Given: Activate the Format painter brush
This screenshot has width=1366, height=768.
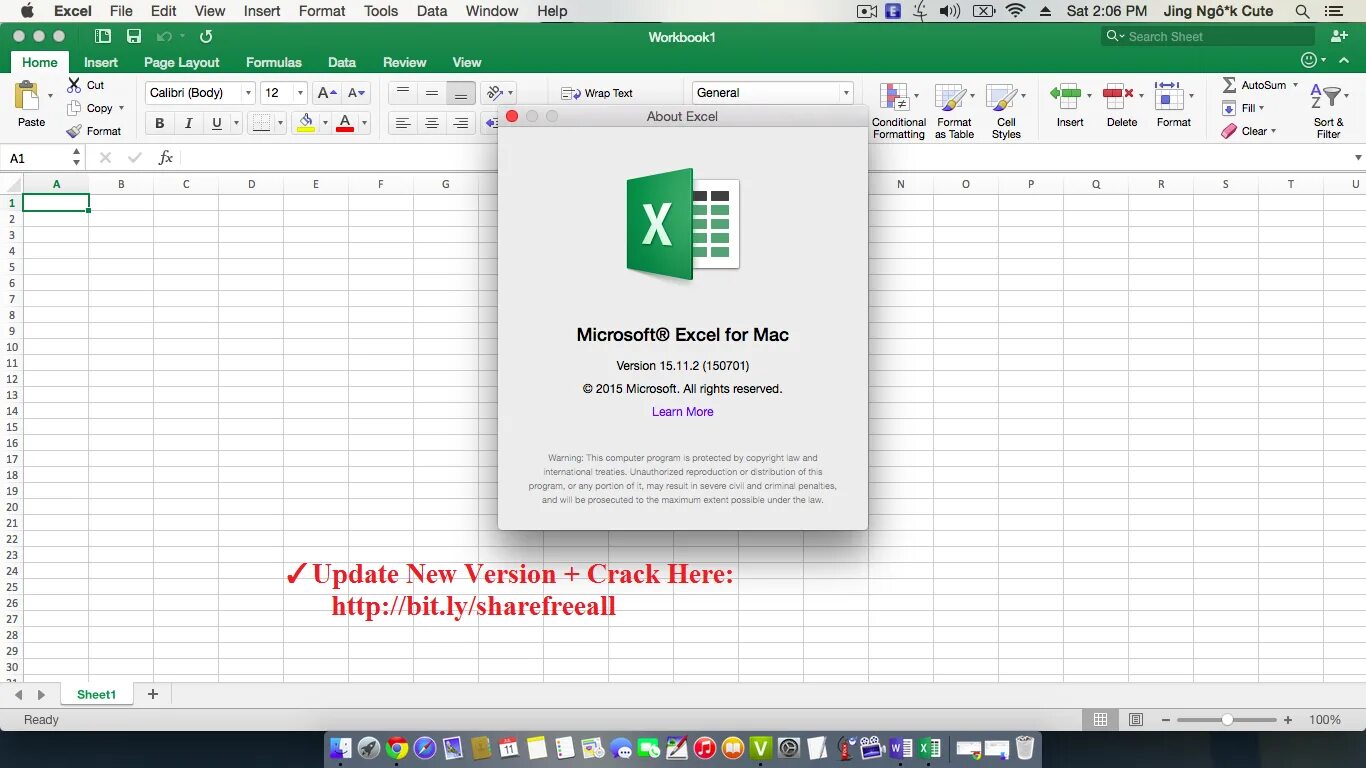Looking at the screenshot, I should point(74,131).
